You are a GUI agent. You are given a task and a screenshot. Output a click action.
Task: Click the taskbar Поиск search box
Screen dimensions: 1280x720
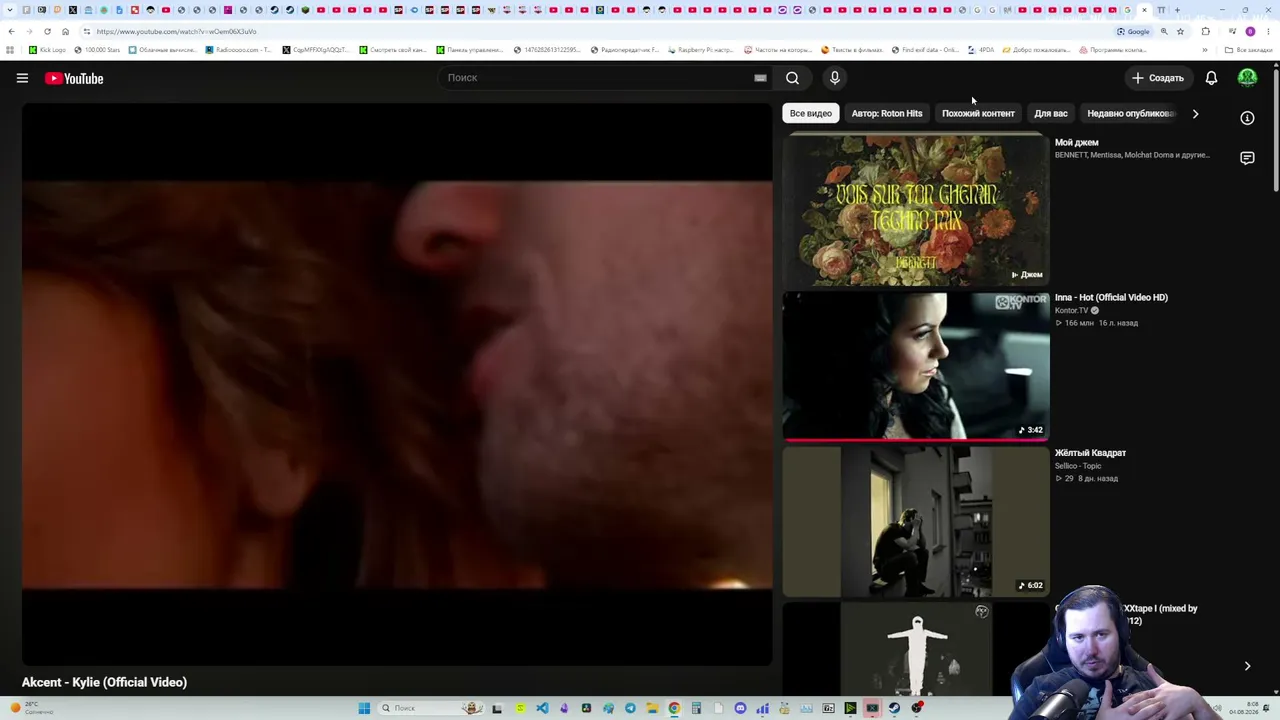(430, 708)
